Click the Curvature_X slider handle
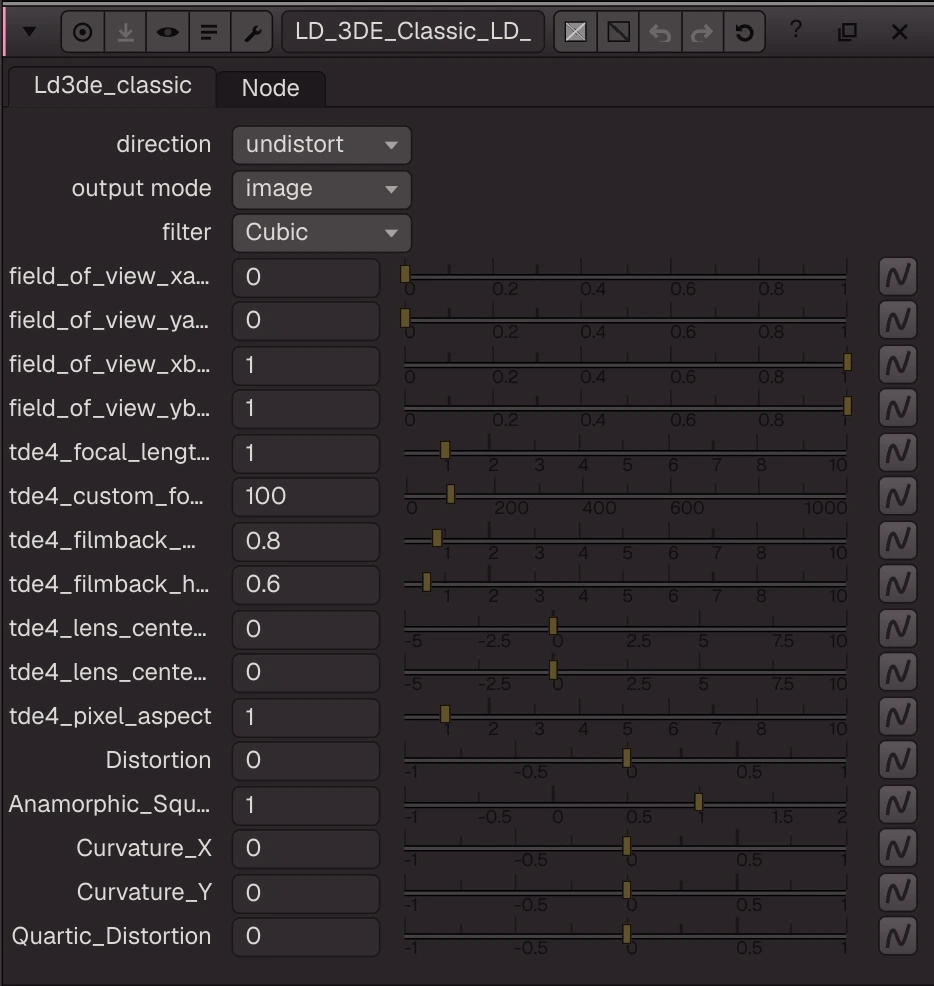Image resolution: width=934 pixels, height=986 pixels. pos(626,846)
